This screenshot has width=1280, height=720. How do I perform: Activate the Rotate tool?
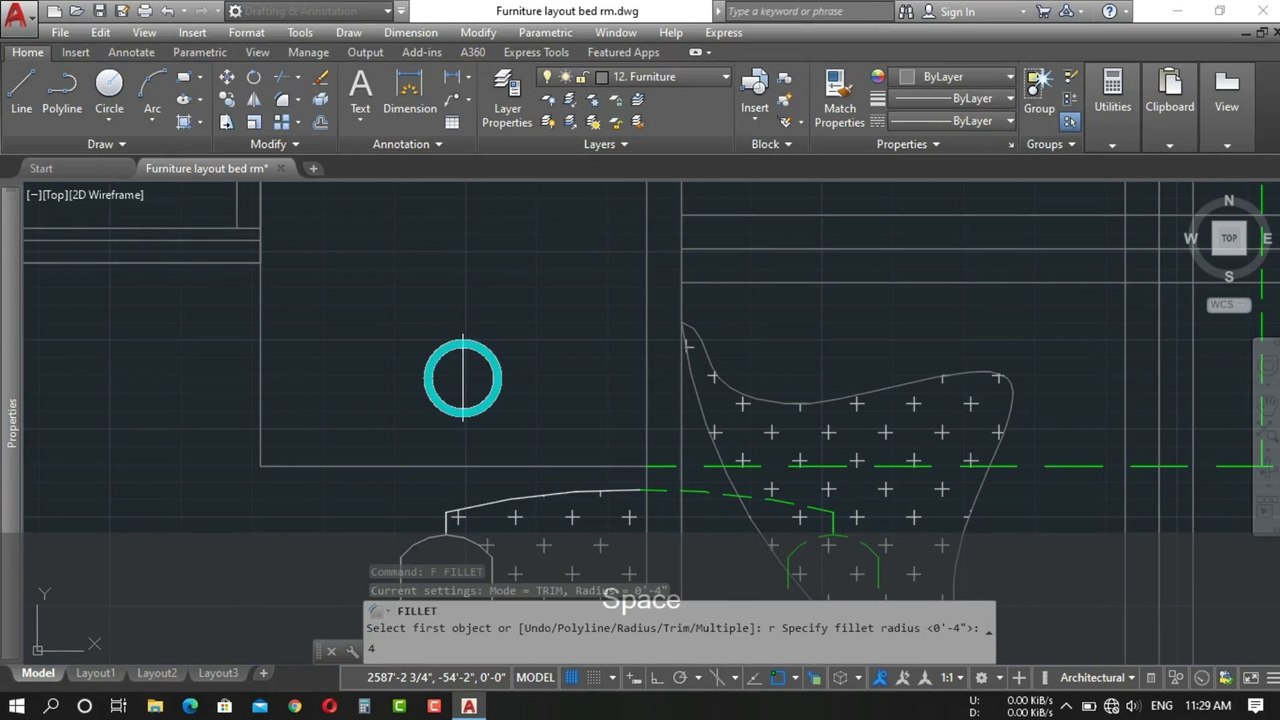254,77
